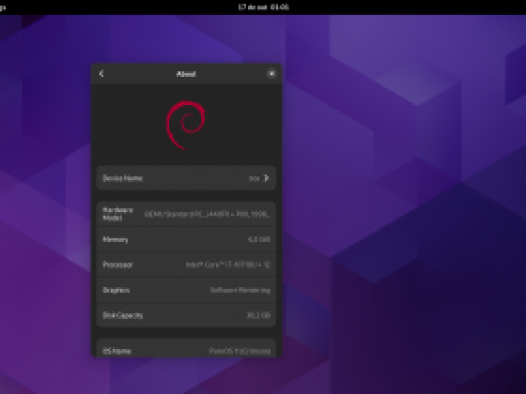Viewport: 526px width, 394px height.
Task: Click the OS Name row
Action: [x=186, y=348]
